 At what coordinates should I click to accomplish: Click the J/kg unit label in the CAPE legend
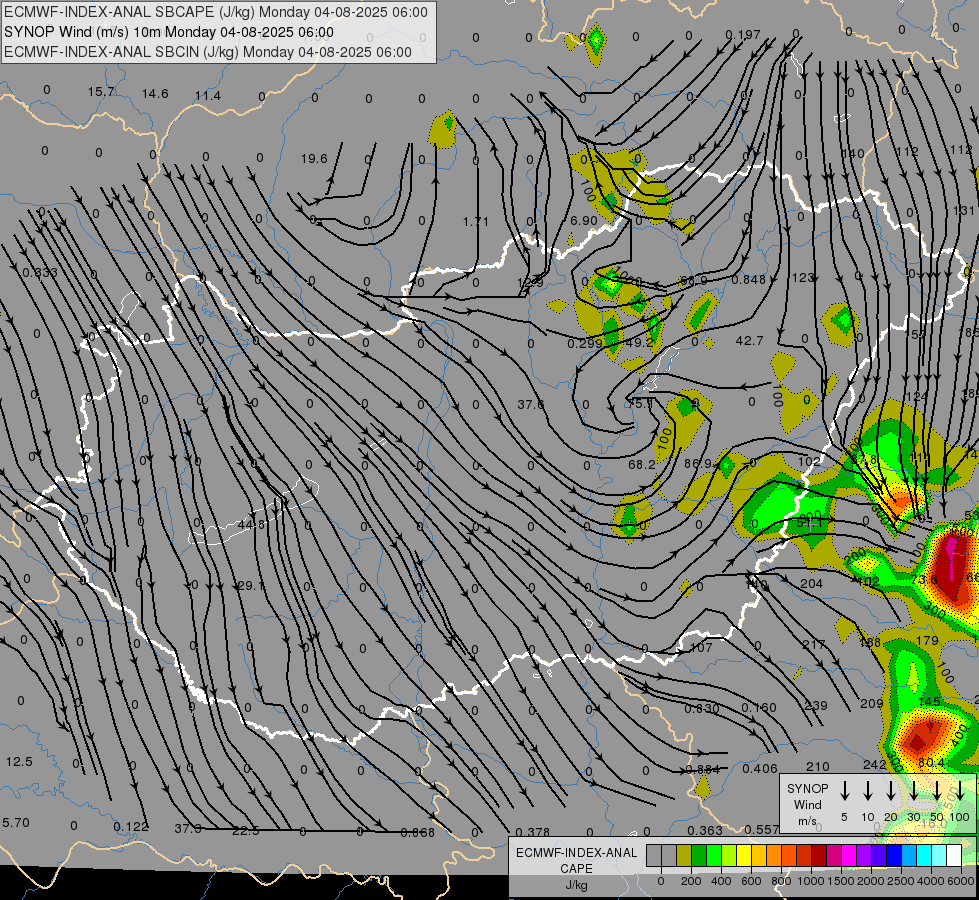coord(576,885)
